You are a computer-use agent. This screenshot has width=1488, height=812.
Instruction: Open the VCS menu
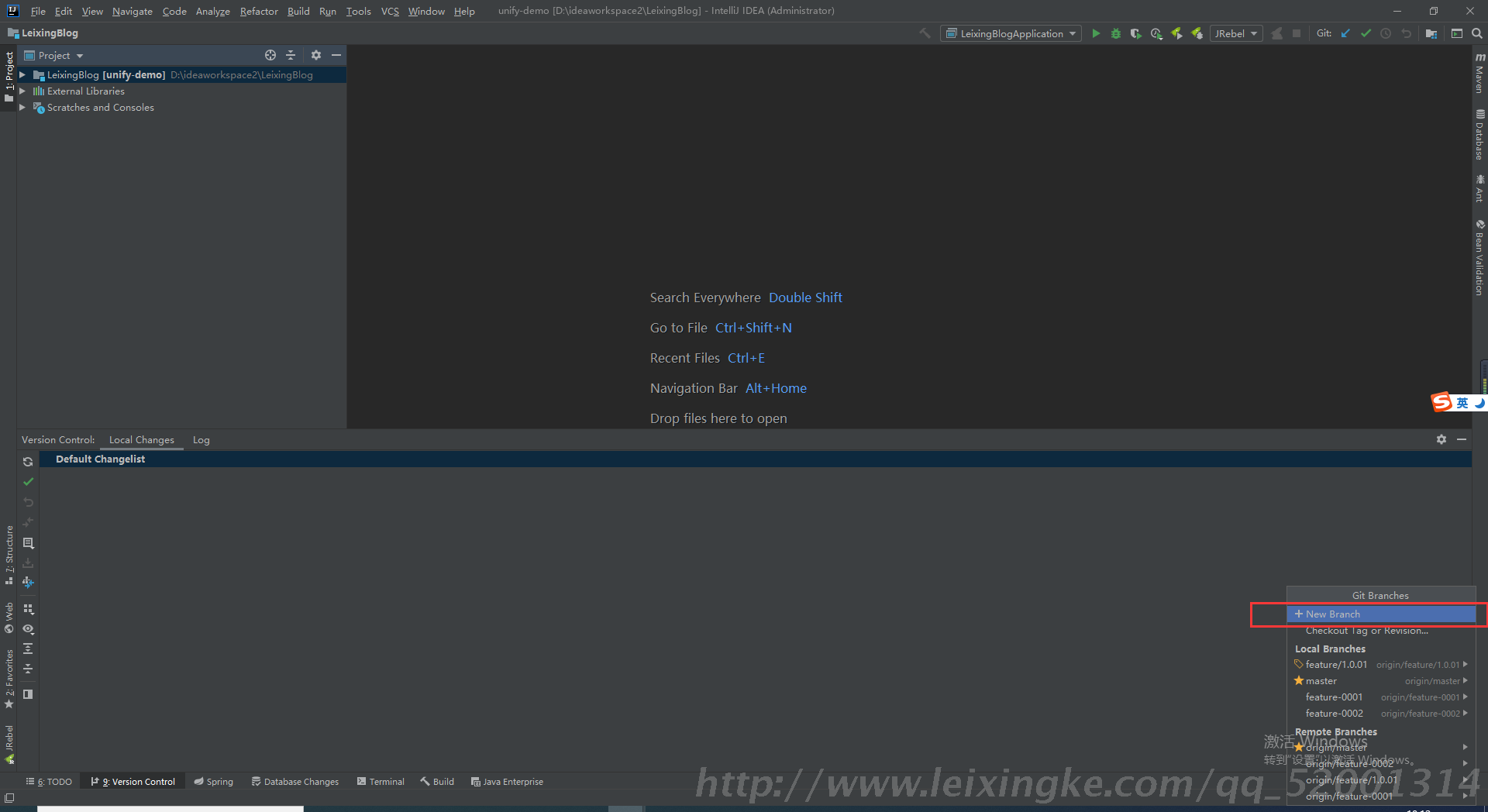point(390,11)
